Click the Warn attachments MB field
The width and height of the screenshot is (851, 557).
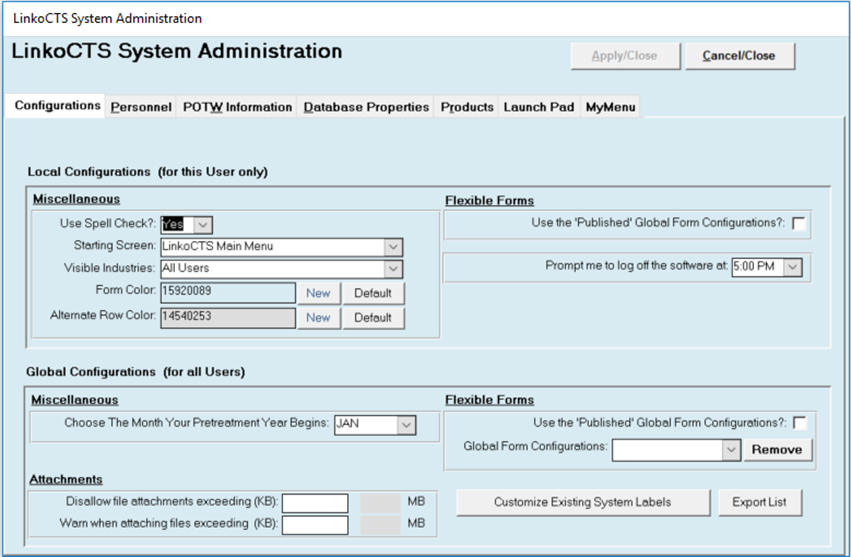(x=380, y=525)
